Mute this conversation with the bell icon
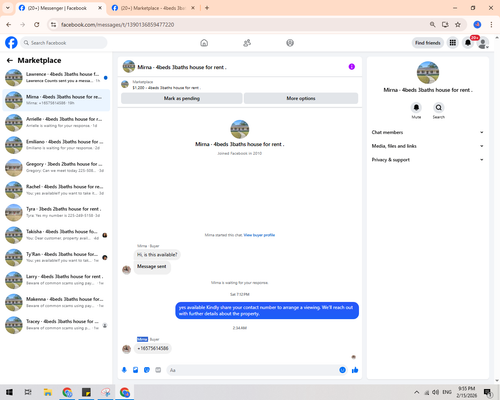 click(416, 107)
